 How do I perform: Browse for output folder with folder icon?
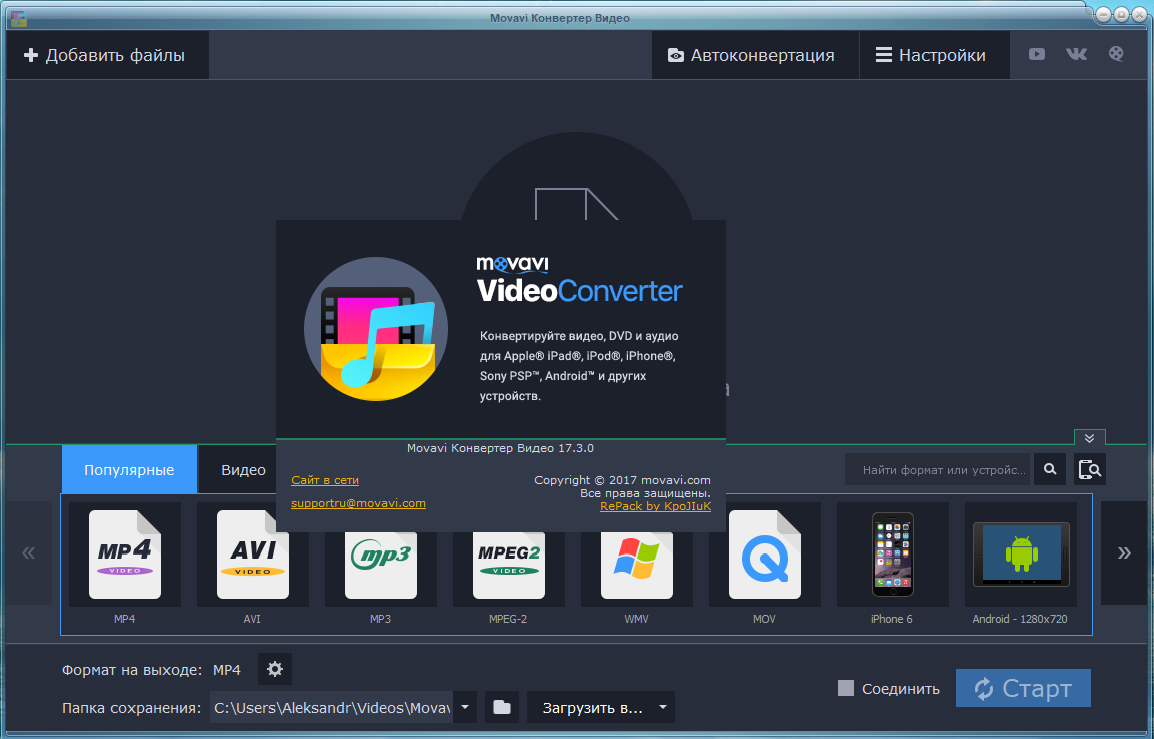pos(502,708)
